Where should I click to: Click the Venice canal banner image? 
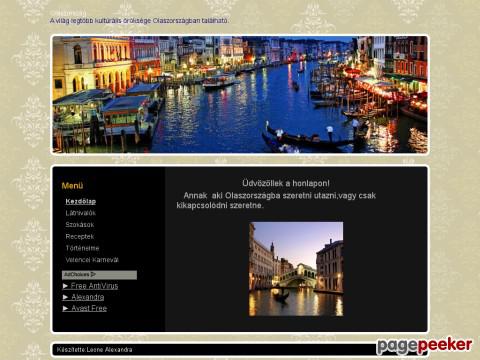(240, 95)
